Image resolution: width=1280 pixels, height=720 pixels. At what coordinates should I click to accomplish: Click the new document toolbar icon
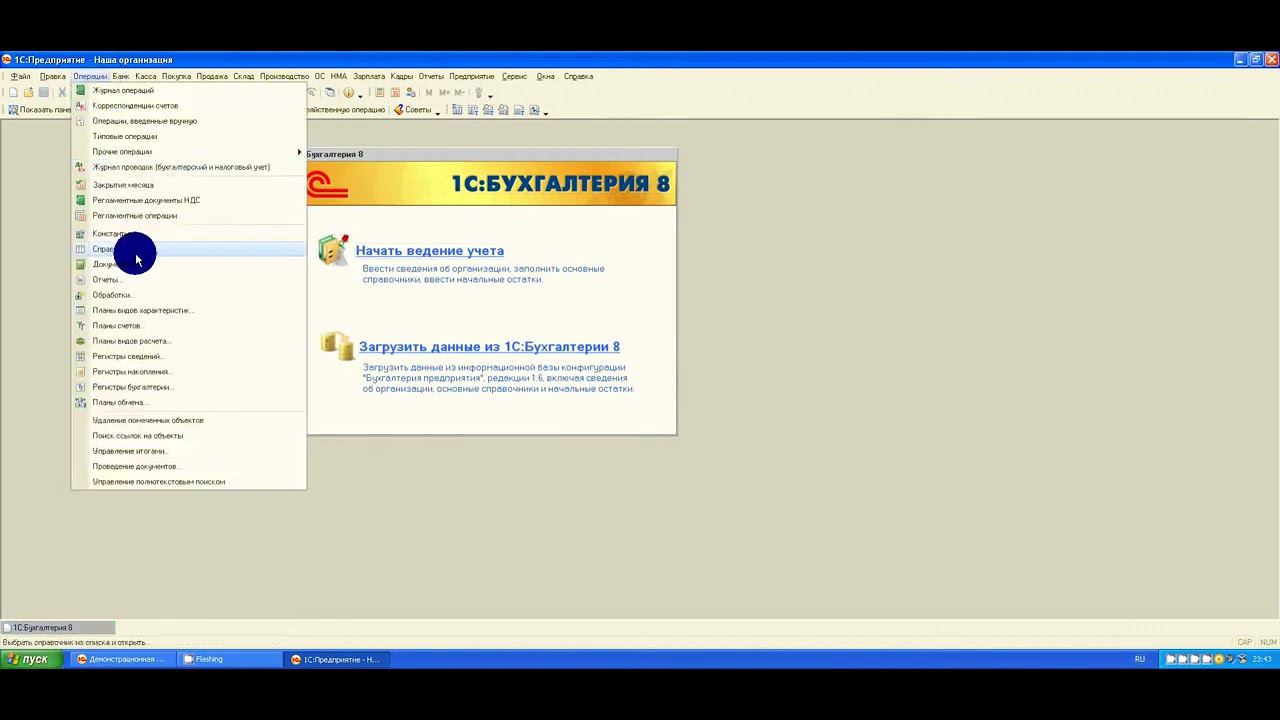(13, 93)
